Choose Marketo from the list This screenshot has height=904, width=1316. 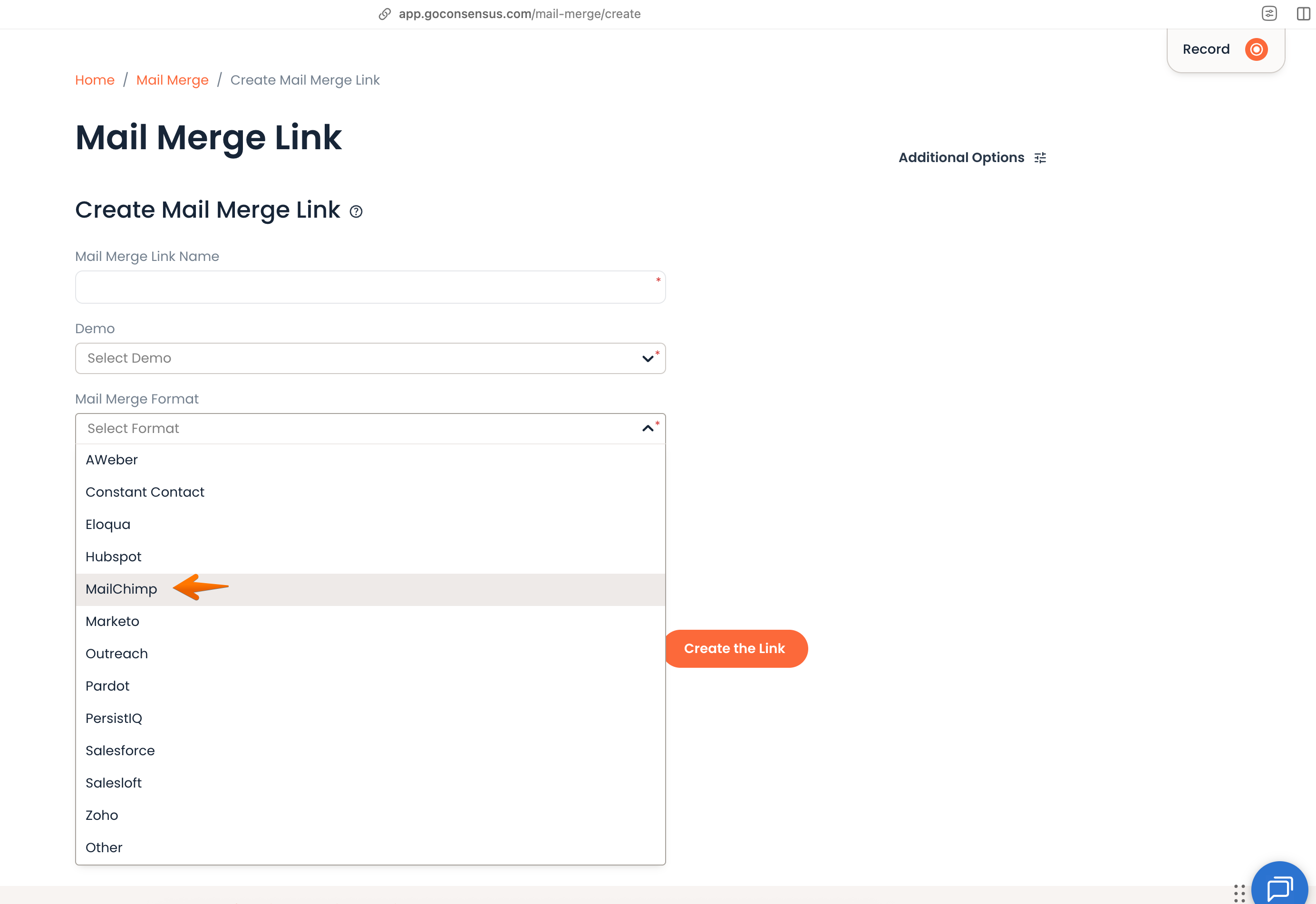pyautogui.click(x=370, y=621)
